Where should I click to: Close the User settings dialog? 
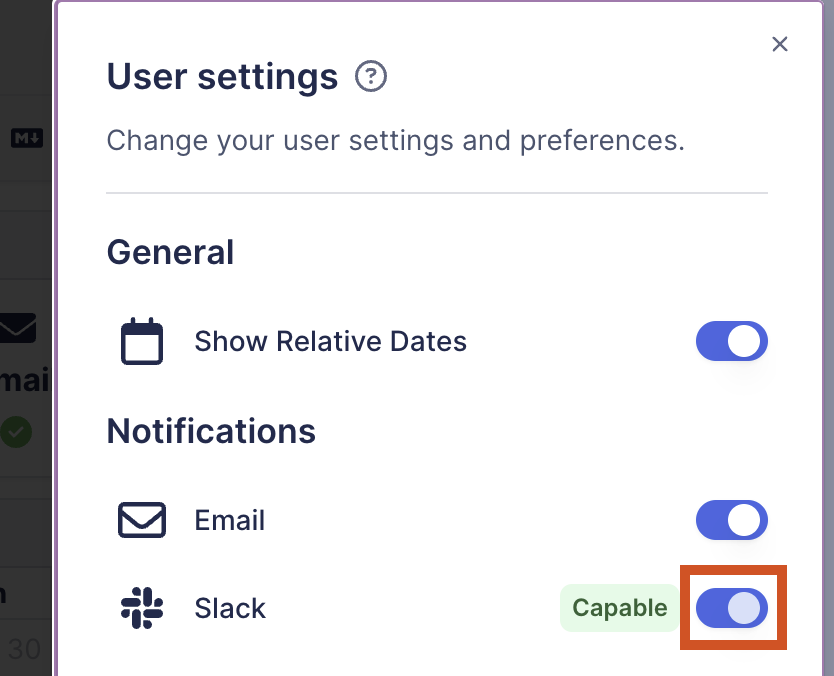tap(780, 44)
